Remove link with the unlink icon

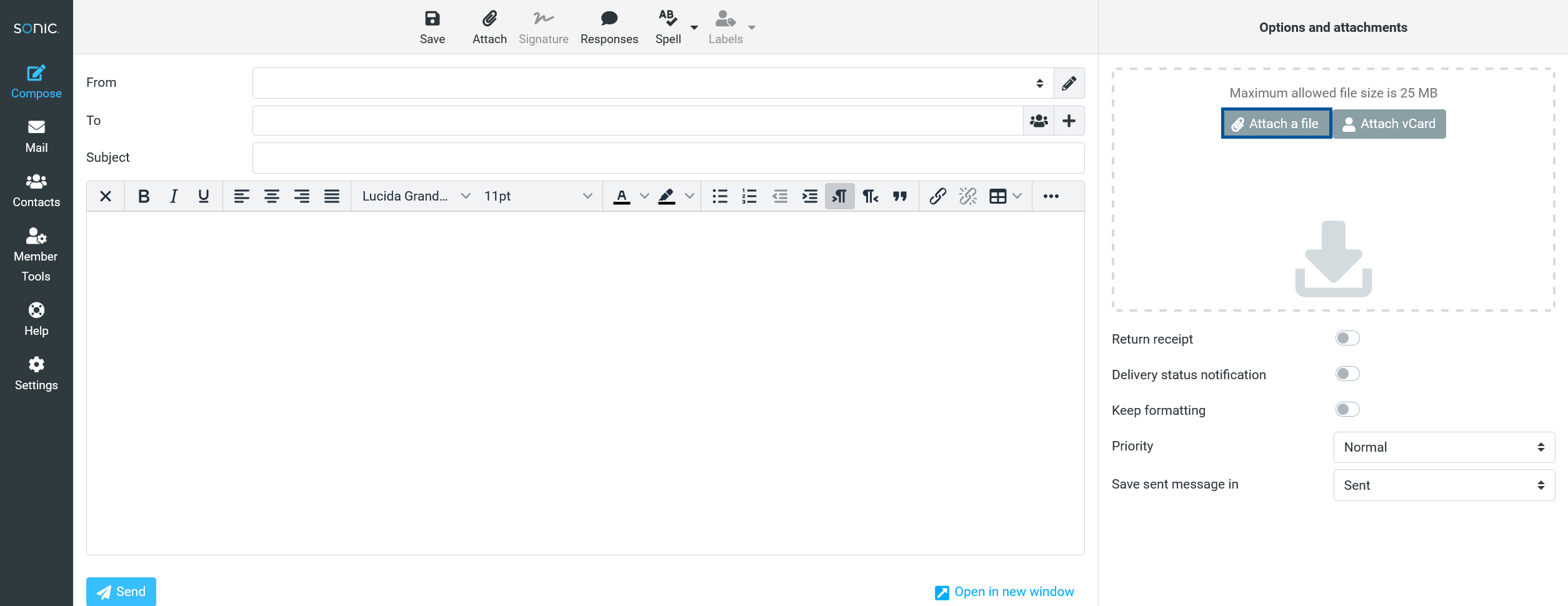point(968,196)
